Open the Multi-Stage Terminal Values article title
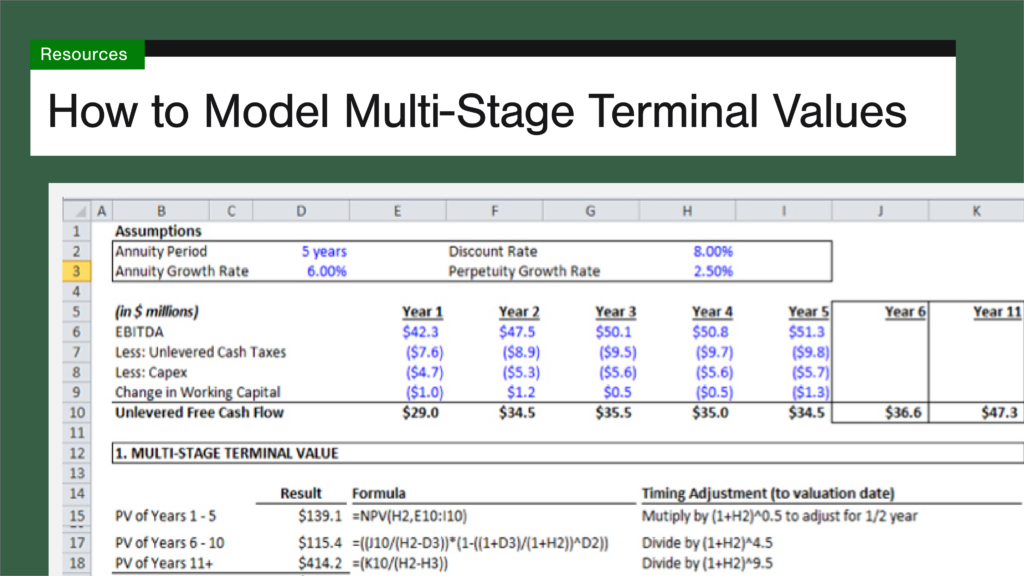The image size is (1024, 576). coord(477,110)
